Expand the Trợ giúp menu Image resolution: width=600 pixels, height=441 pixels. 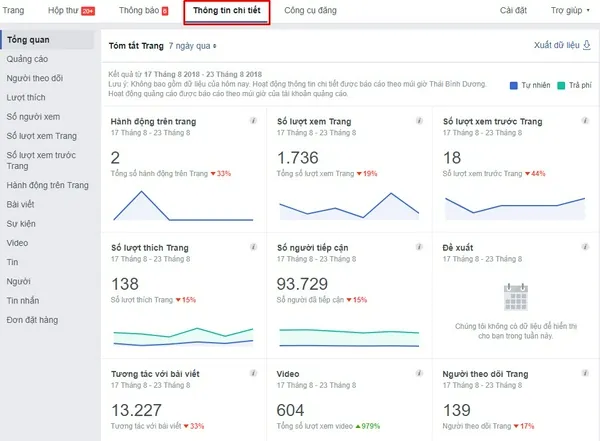coord(570,11)
